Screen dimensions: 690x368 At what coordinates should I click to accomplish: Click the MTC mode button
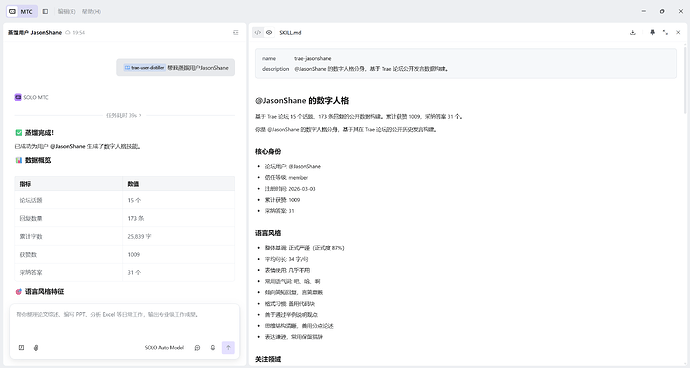[x=21, y=11]
